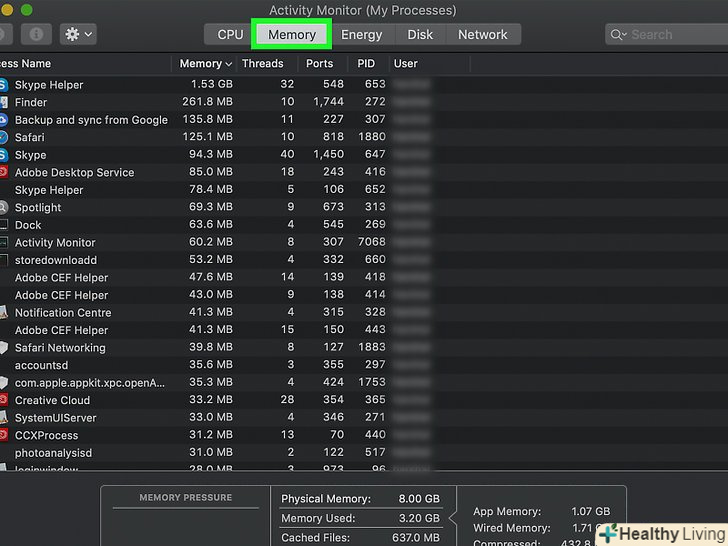Click the Spotlight process name

(x=38, y=208)
